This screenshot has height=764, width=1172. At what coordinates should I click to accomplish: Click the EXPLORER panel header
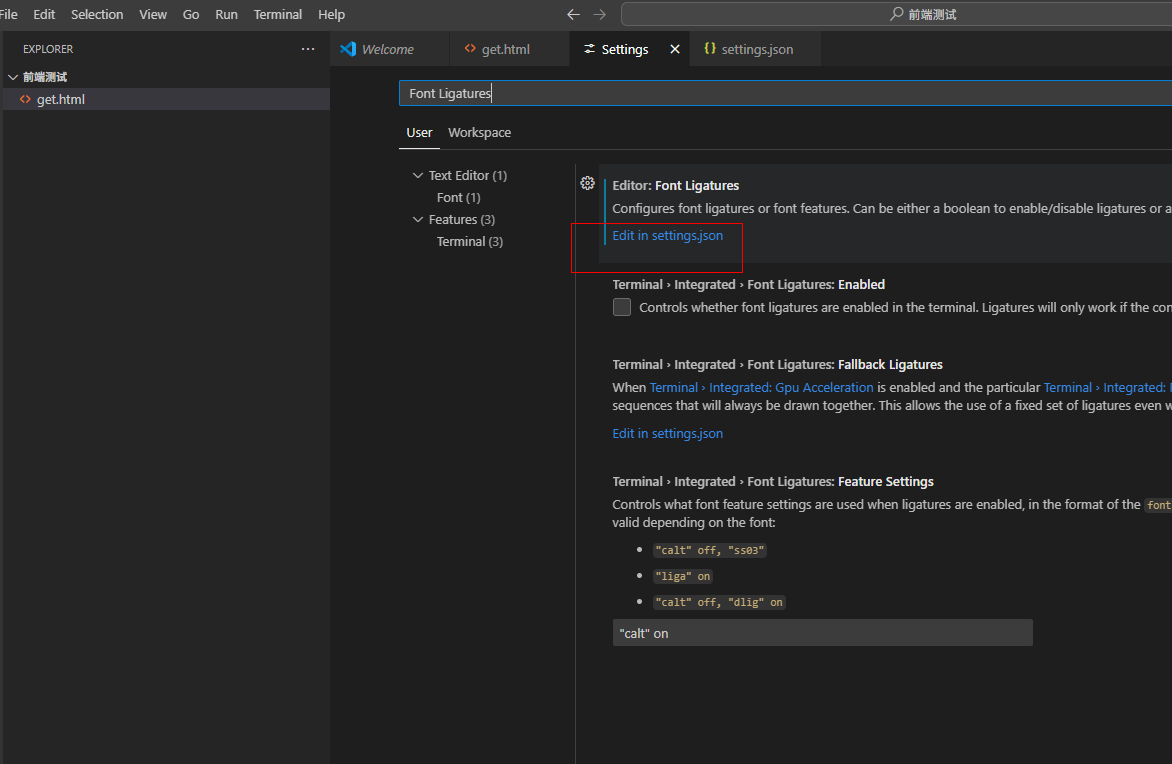click(48, 49)
